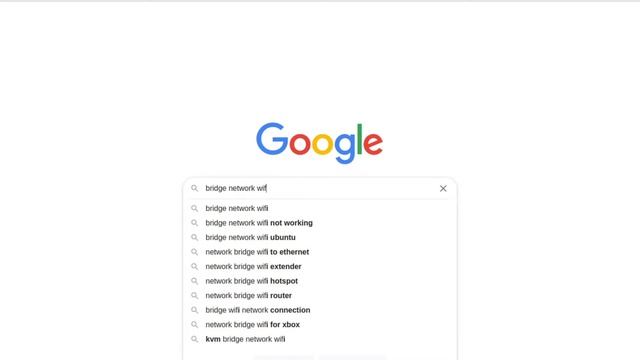Select 'bridge network wifi not working' suggestion

pyautogui.click(x=320, y=223)
